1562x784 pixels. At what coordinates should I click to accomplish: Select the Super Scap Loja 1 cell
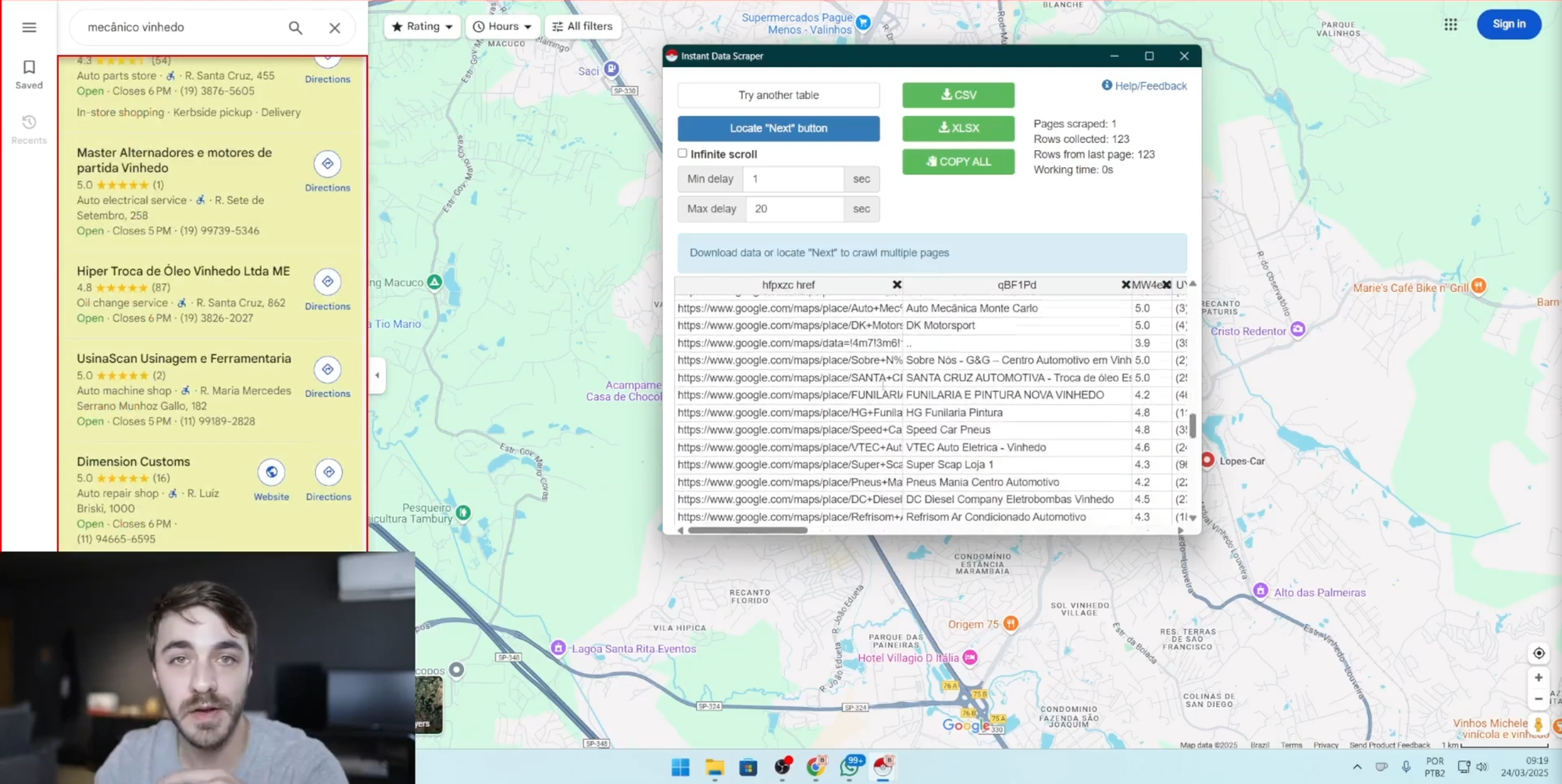1017,465
